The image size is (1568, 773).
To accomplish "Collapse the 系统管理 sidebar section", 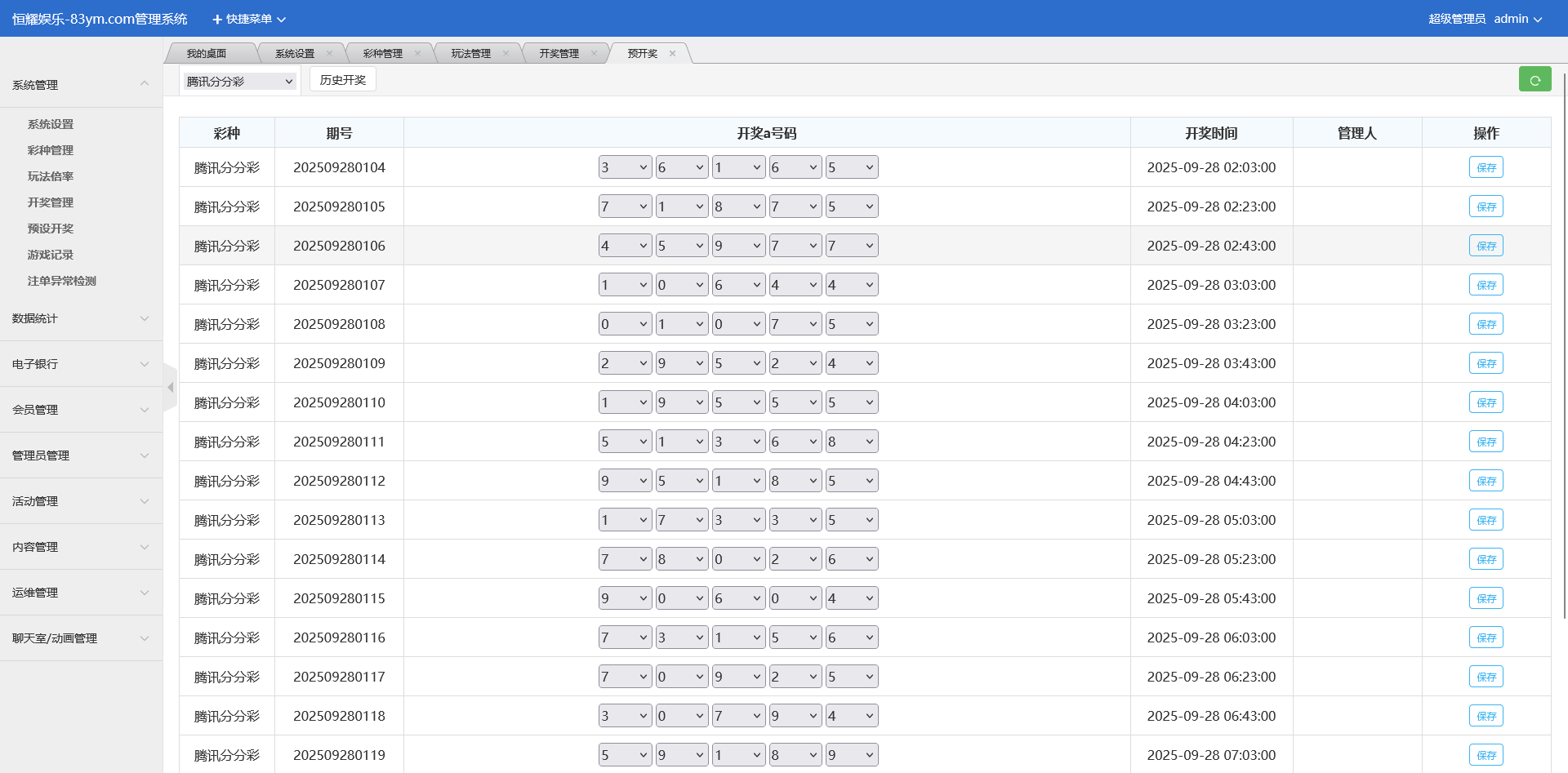I will 80,85.
